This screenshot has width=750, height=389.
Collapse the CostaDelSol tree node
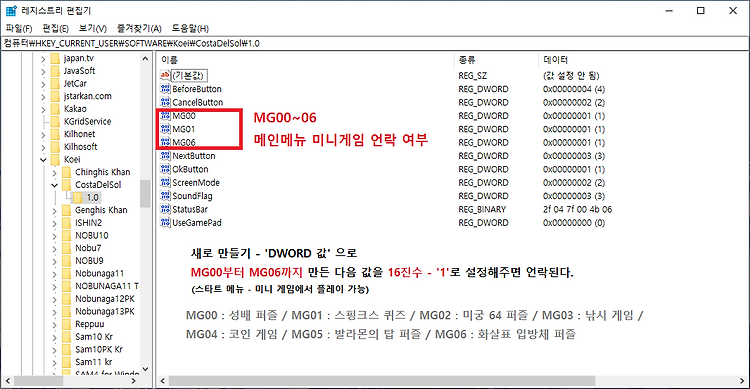54,185
